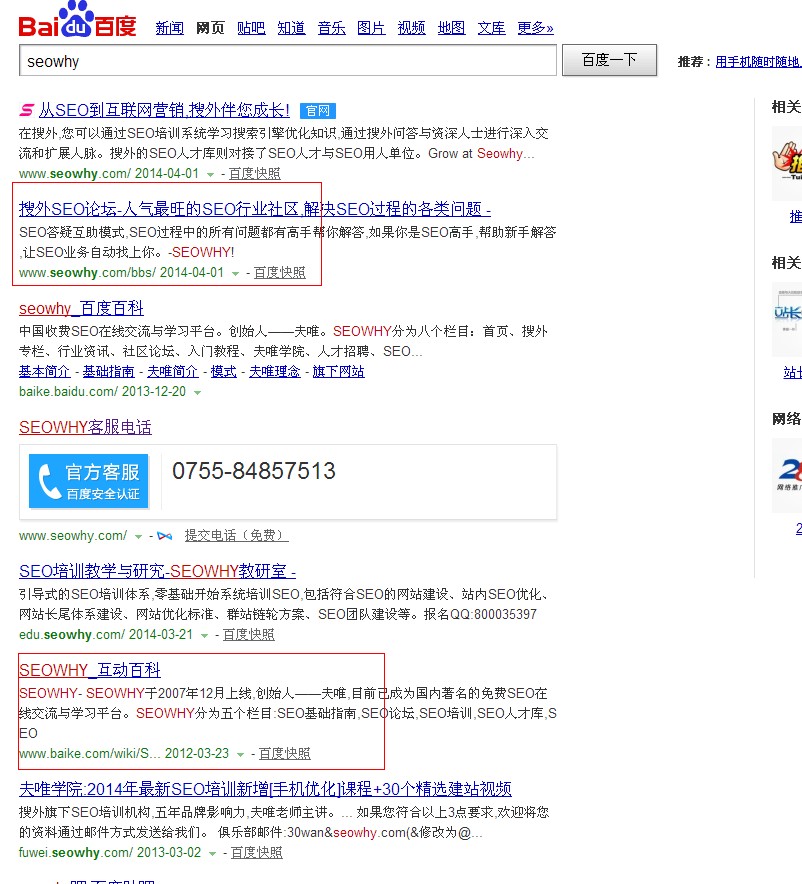Open the 模式 sublink
Screen dimensions: 802x884
224,372
